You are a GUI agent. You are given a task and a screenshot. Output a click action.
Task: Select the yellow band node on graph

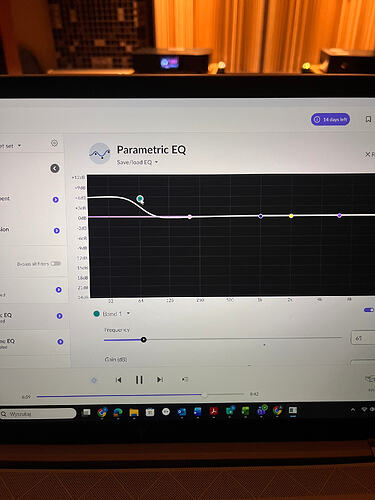pos(291,216)
